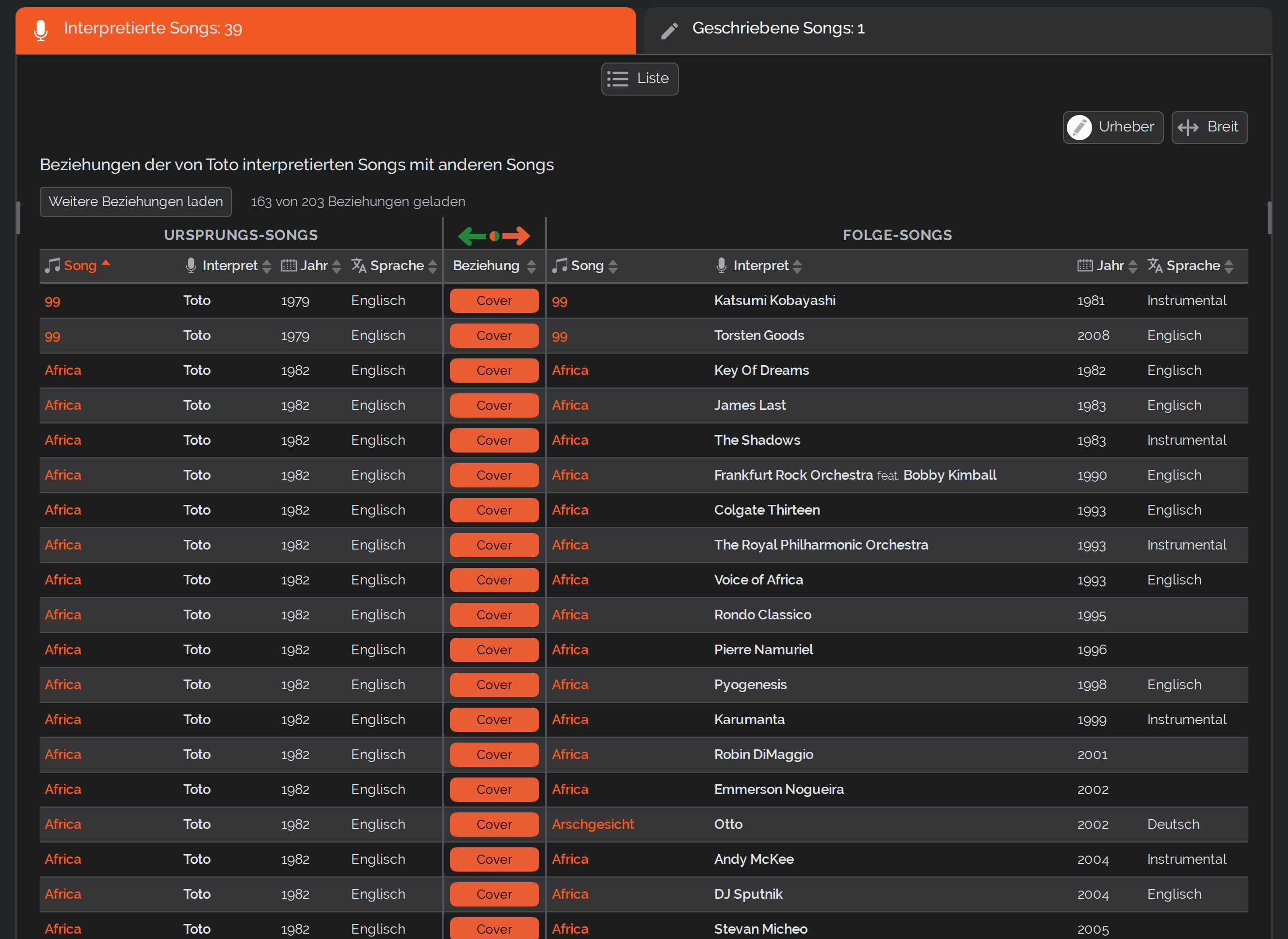Open The Shadows artist link
This screenshot has height=939, width=1288.
coord(757,440)
